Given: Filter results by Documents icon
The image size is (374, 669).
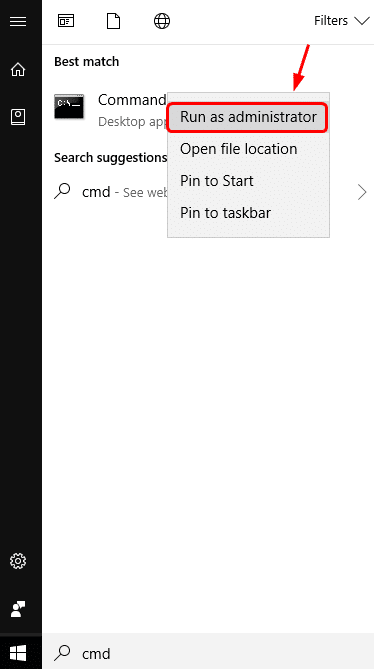Looking at the screenshot, I should [113, 21].
